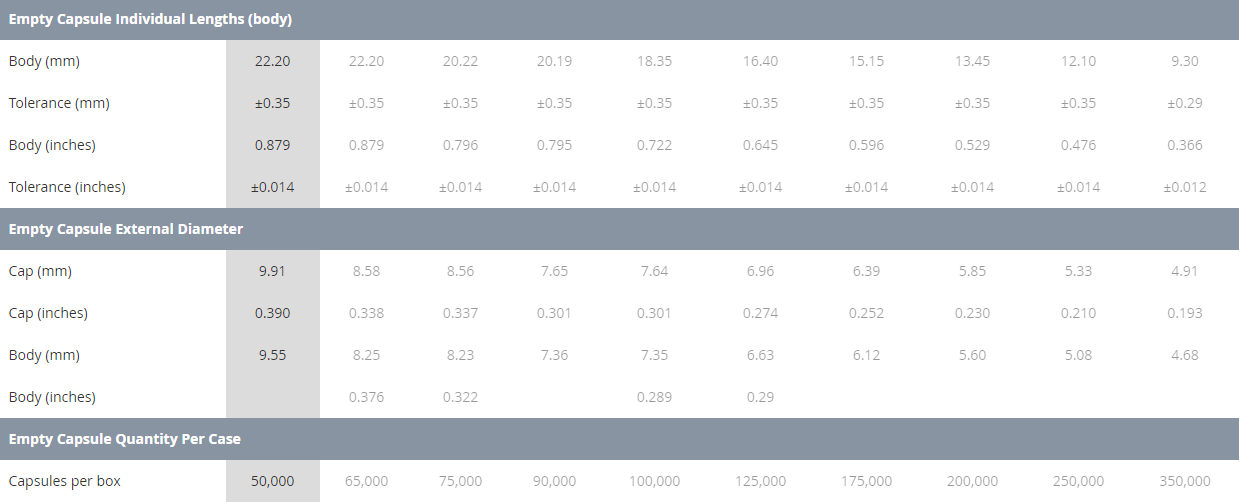Click the 'Cap (inches)' row label

48,313
